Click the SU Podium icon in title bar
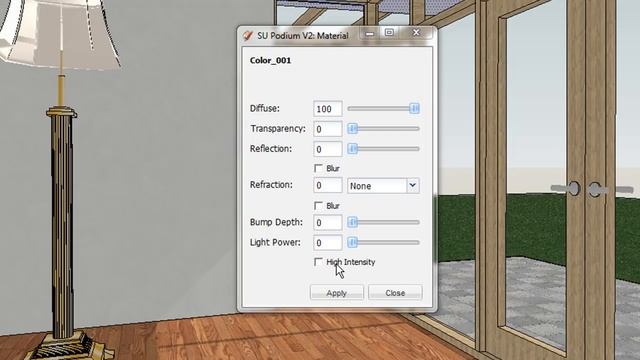This screenshot has height=360, width=640. [248, 36]
